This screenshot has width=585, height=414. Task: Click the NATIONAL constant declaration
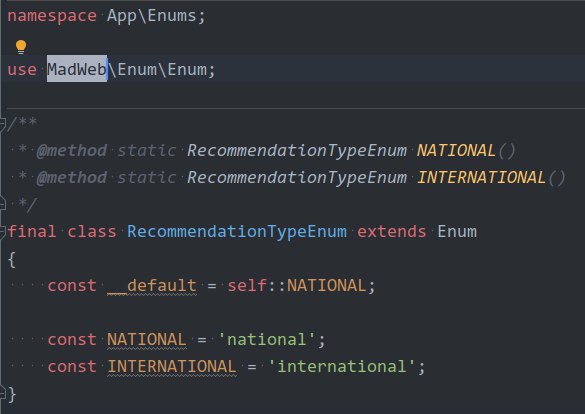click(x=147, y=340)
